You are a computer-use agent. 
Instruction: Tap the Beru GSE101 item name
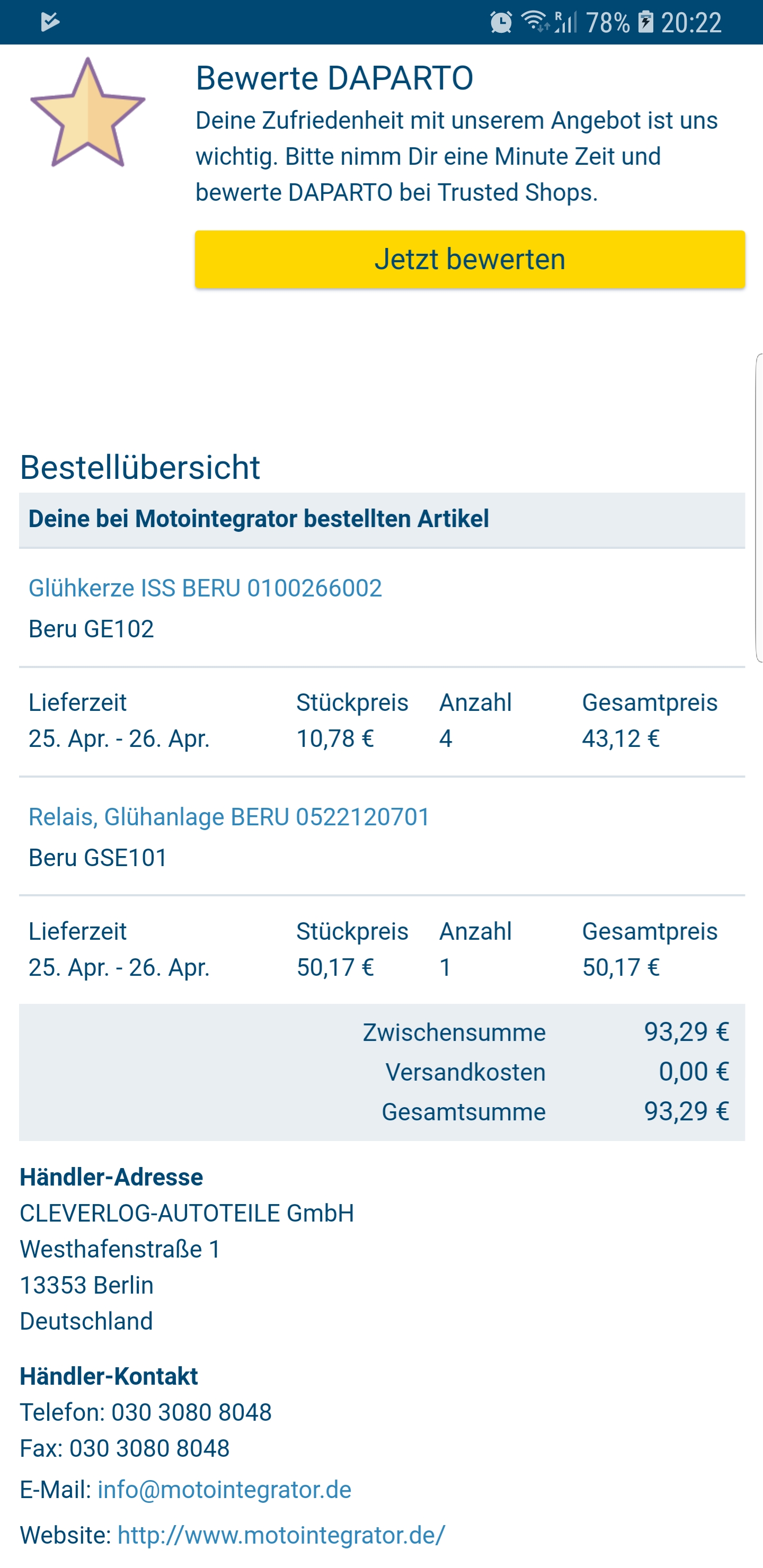[x=98, y=858]
